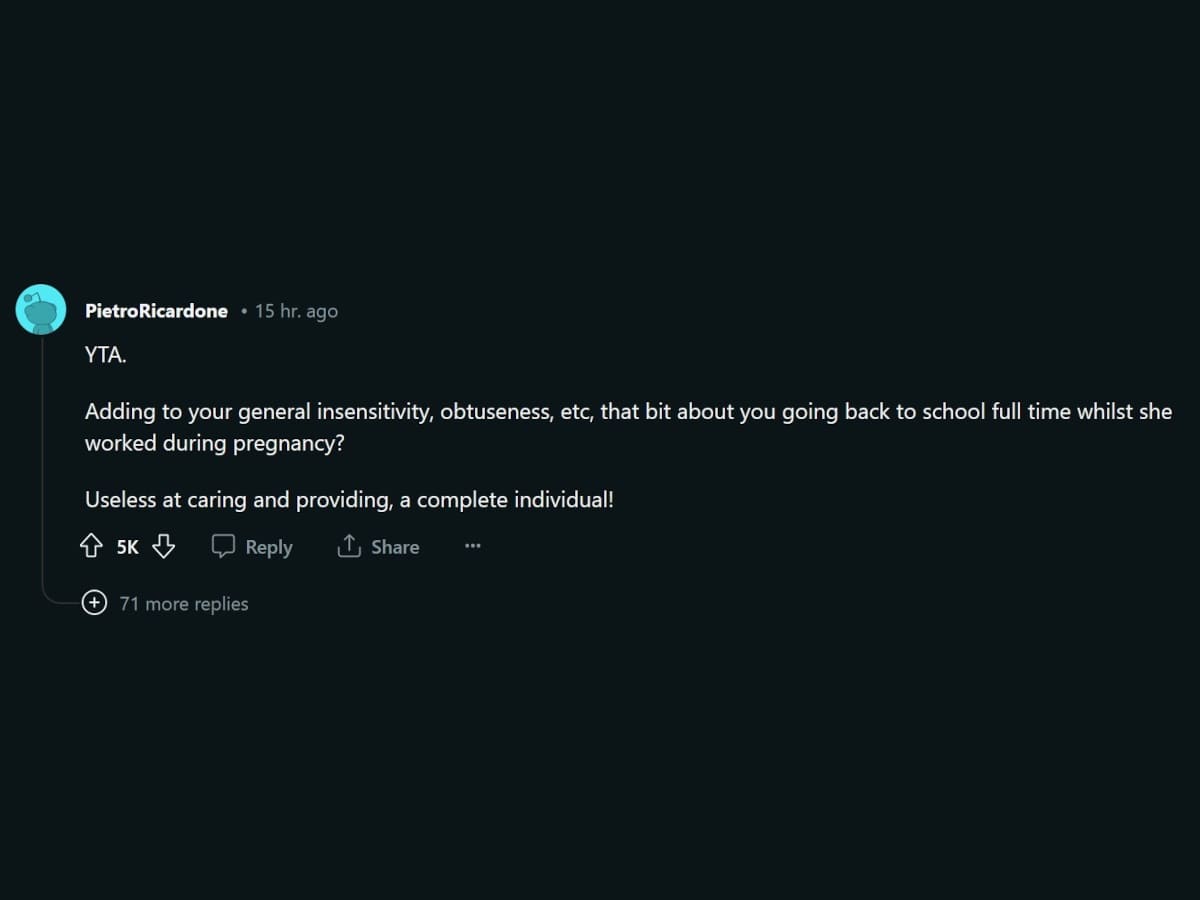This screenshot has width=1200, height=900.
Task: Click the speech bubble Reply icon
Action: point(223,546)
